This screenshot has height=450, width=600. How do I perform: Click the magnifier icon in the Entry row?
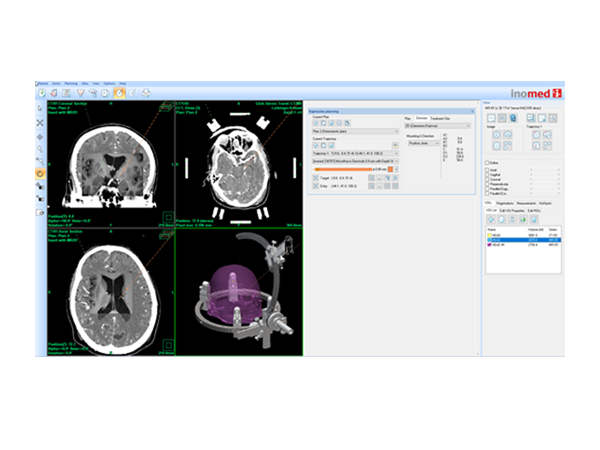(371, 186)
